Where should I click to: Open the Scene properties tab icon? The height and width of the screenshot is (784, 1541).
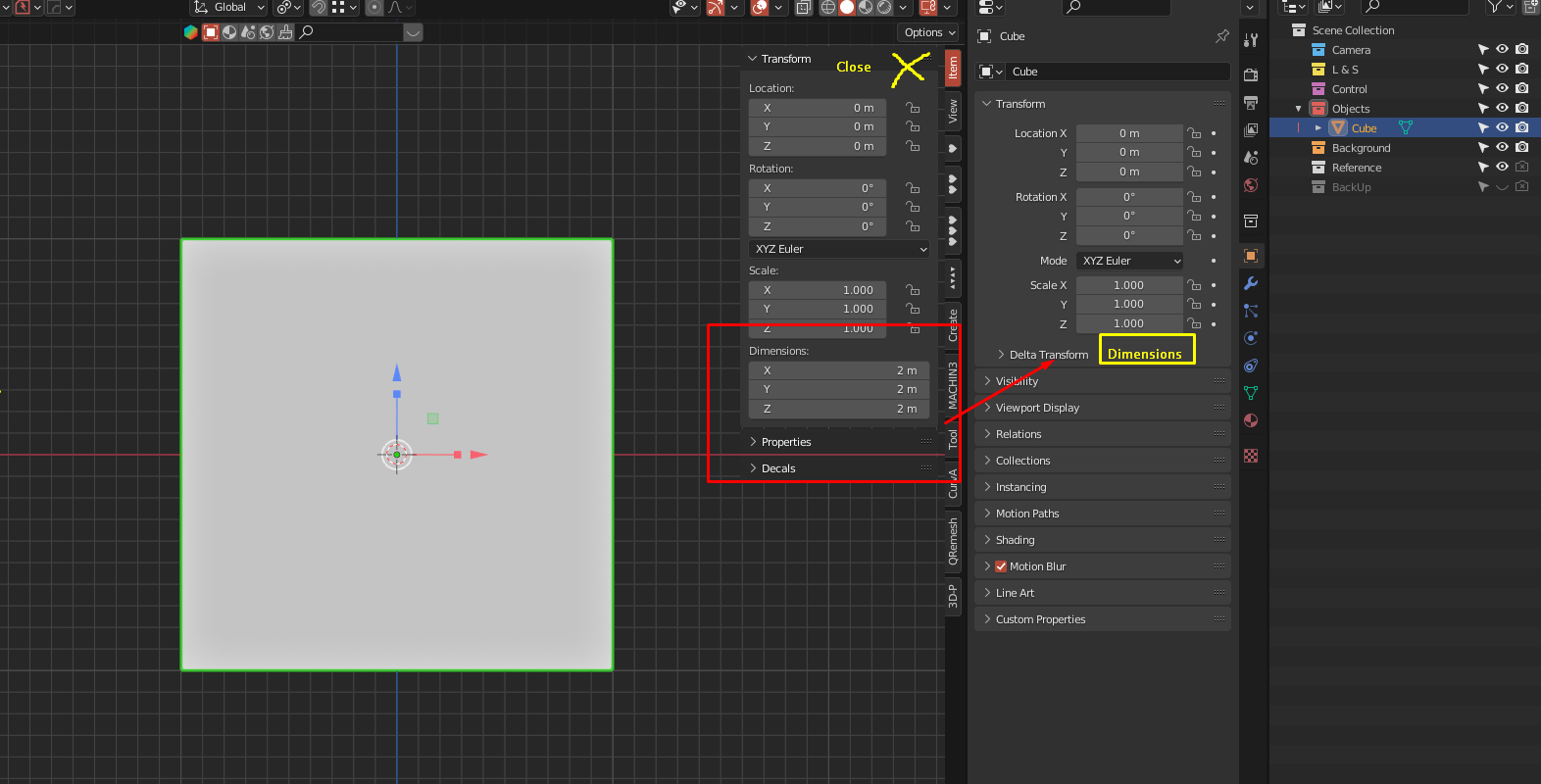tap(1251, 158)
